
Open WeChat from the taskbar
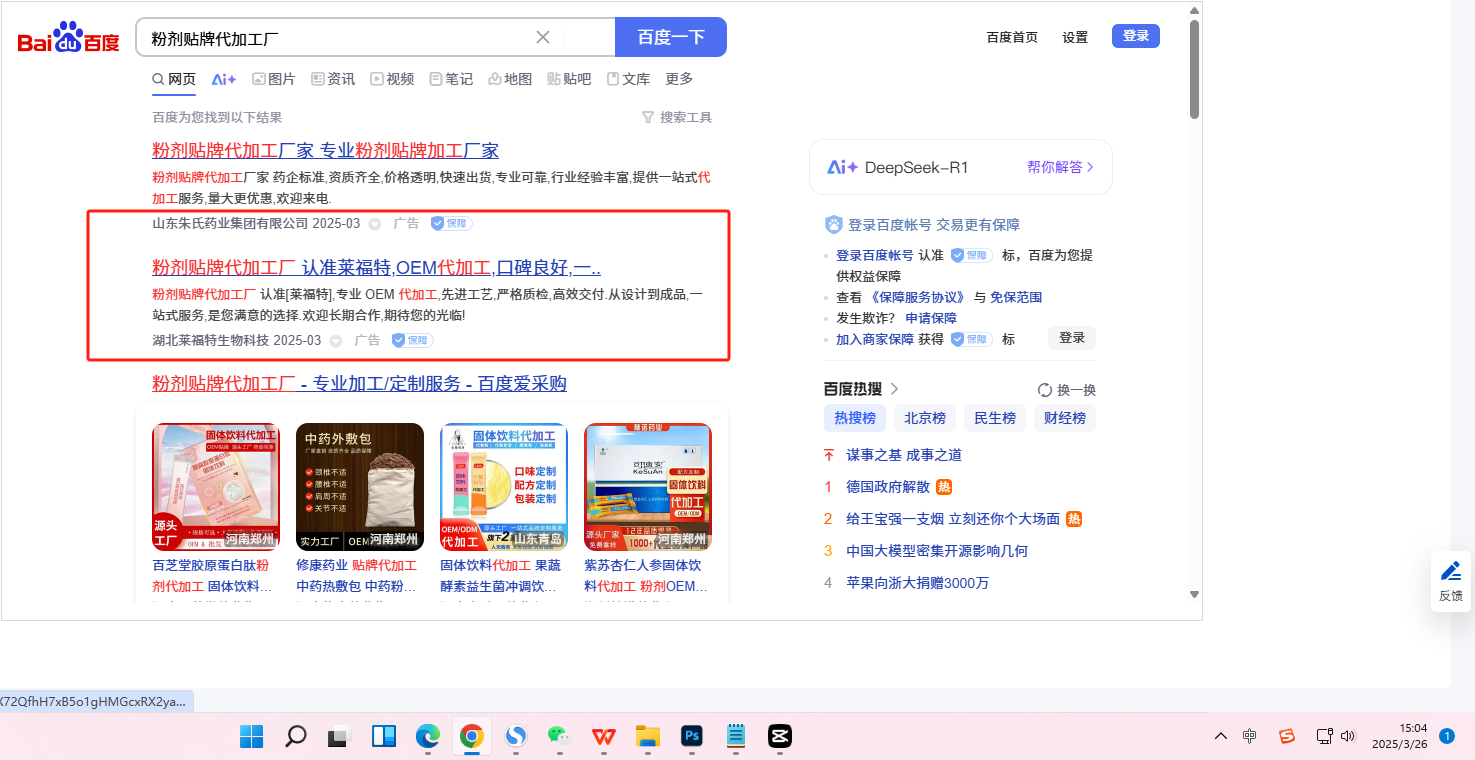(x=559, y=737)
